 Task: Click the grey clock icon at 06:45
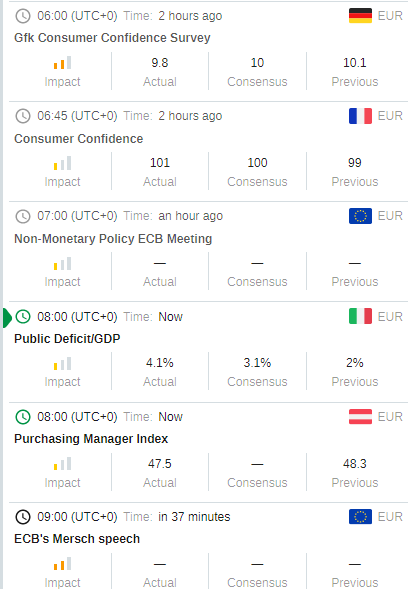click(x=23, y=116)
